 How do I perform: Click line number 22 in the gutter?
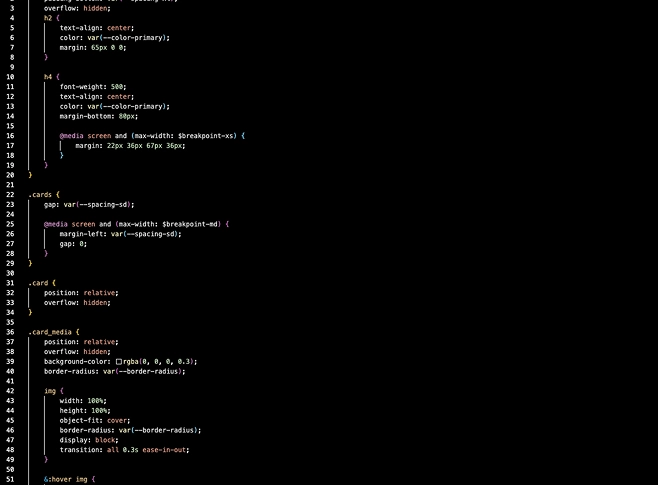point(9,194)
